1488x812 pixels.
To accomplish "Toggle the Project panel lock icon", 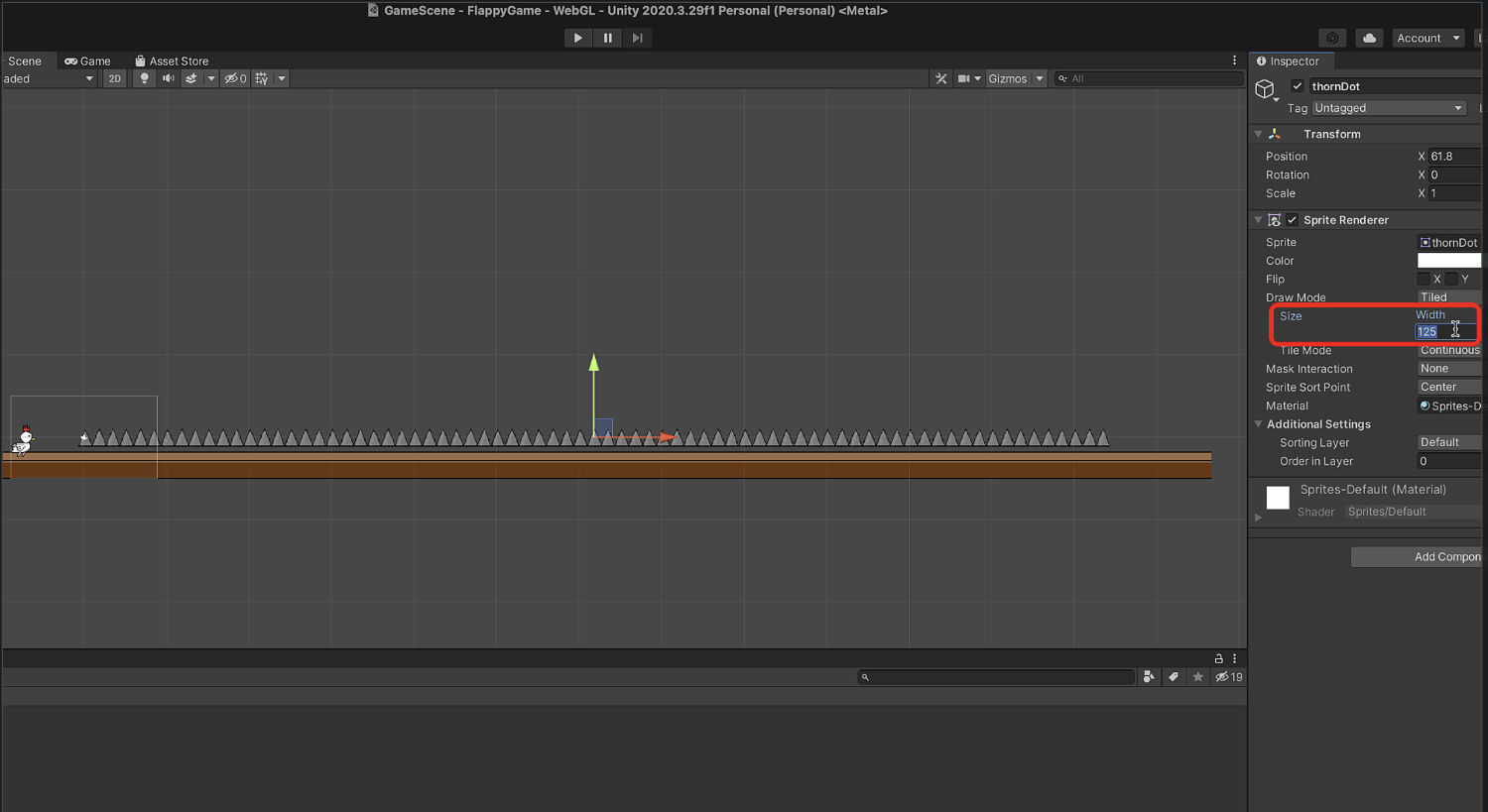I will 1218,658.
